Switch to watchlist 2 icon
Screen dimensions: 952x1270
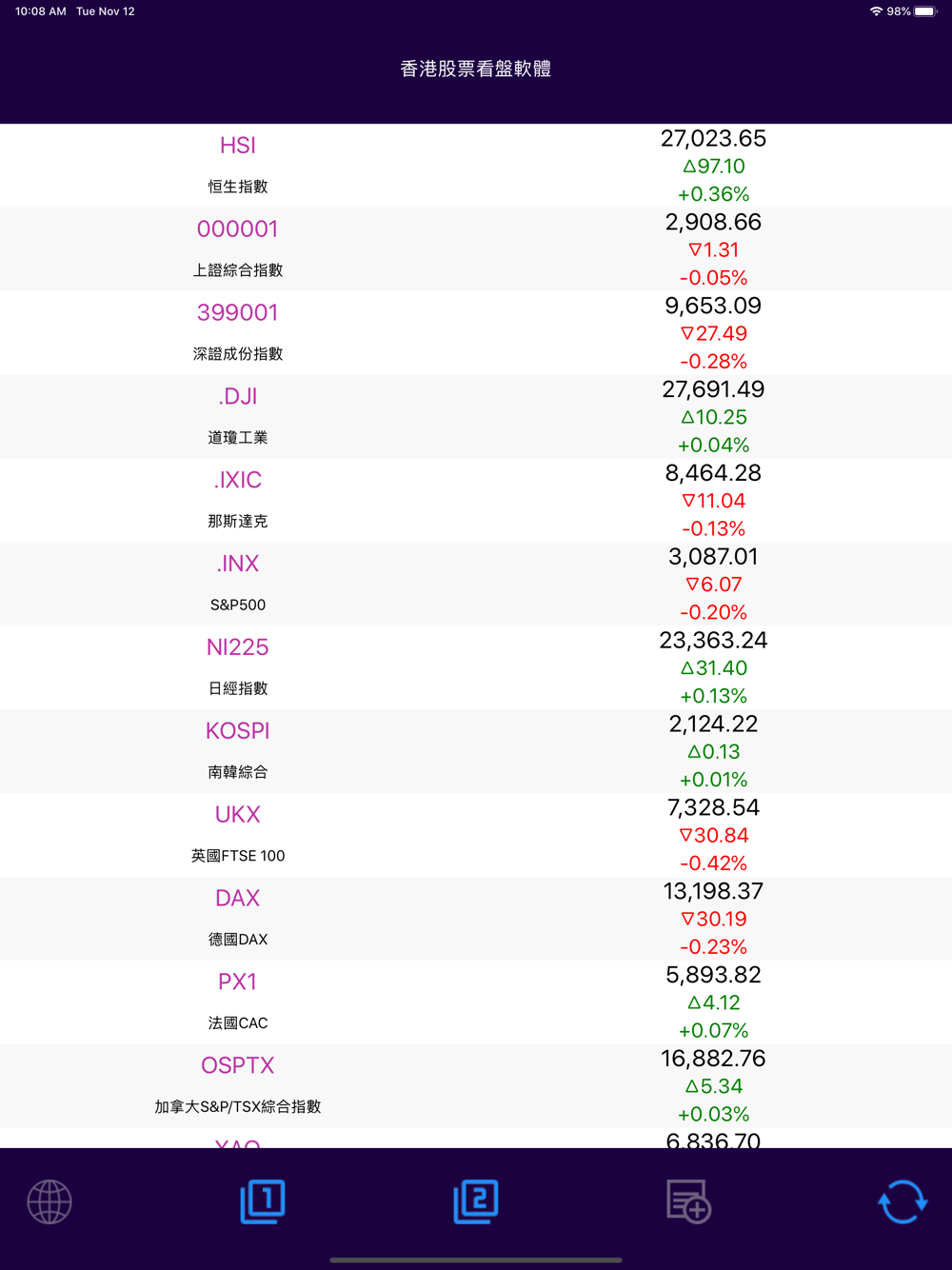coord(476,1201)
